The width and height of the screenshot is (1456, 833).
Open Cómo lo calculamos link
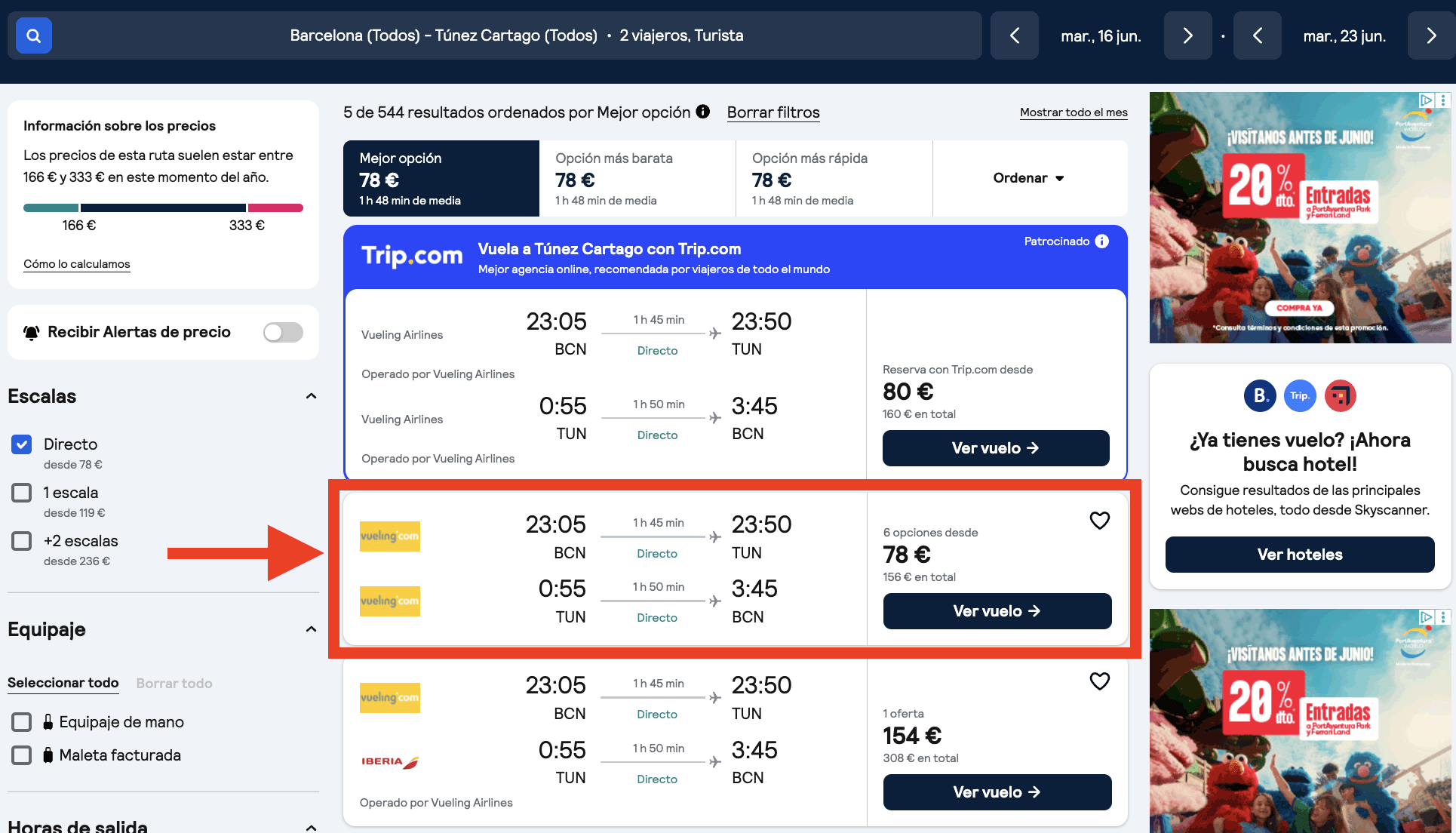pos(77,264)
